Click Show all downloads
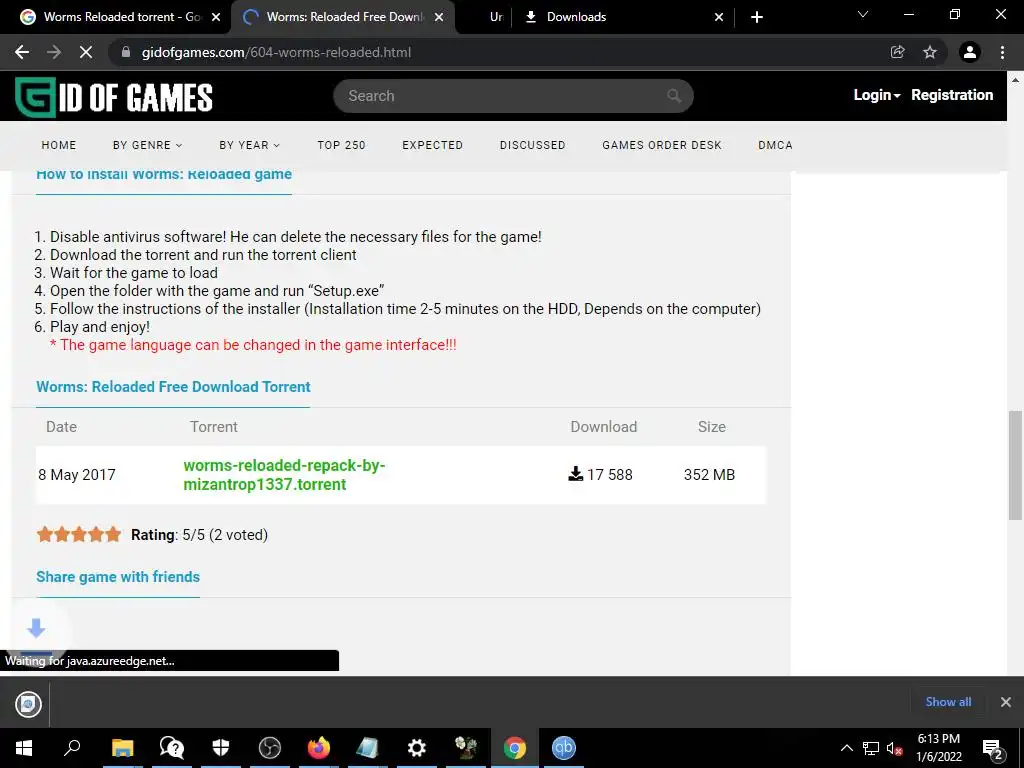The image size is (1024, 768). point(948,702)
